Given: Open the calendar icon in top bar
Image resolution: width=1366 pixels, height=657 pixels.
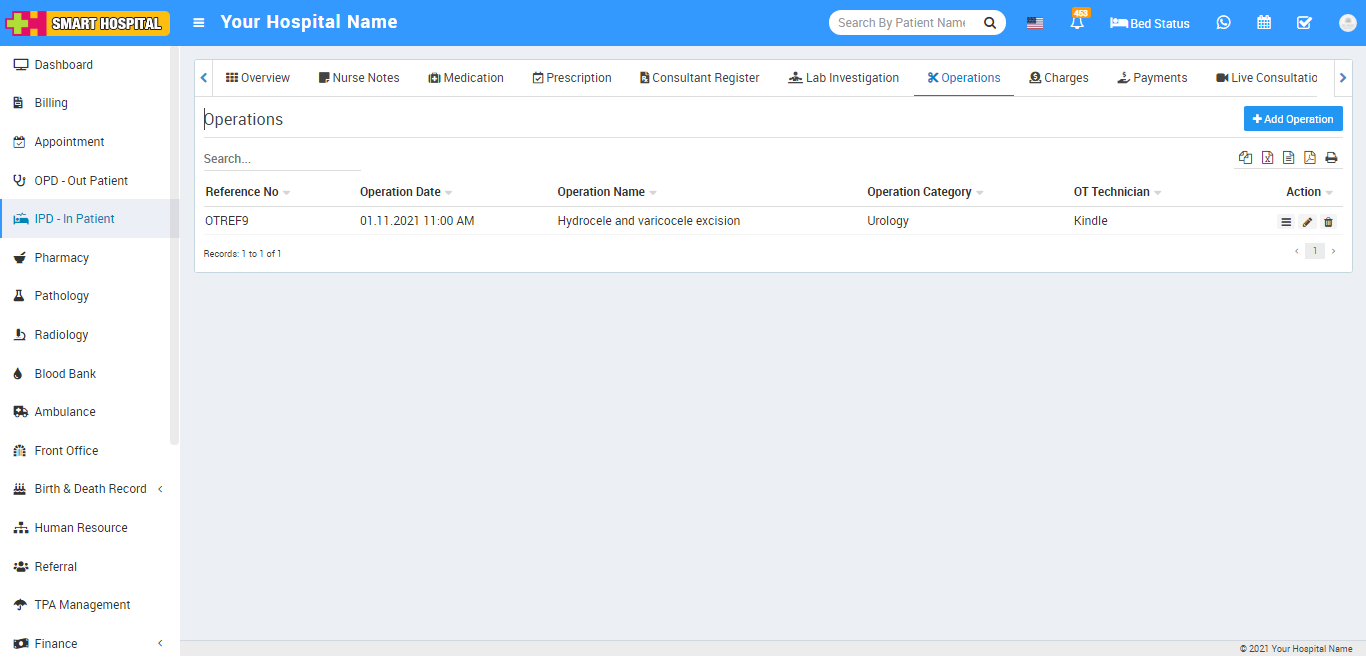Looking at the screenshot, I should click(x=1264, y=23).
